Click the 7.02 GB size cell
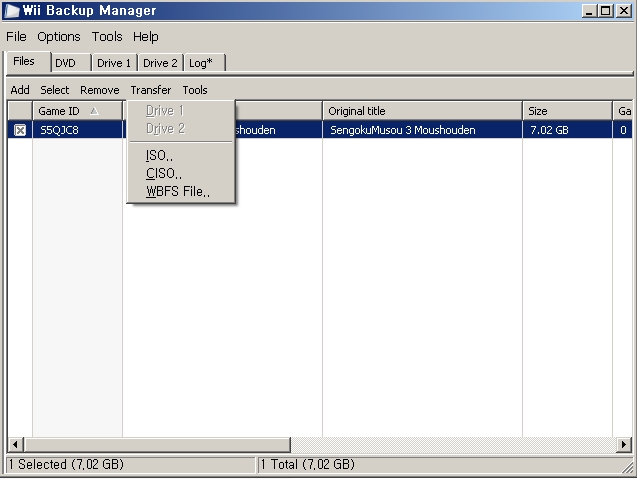Image resolution: width=637 pixels, height=479 pixels. point(567,130)
